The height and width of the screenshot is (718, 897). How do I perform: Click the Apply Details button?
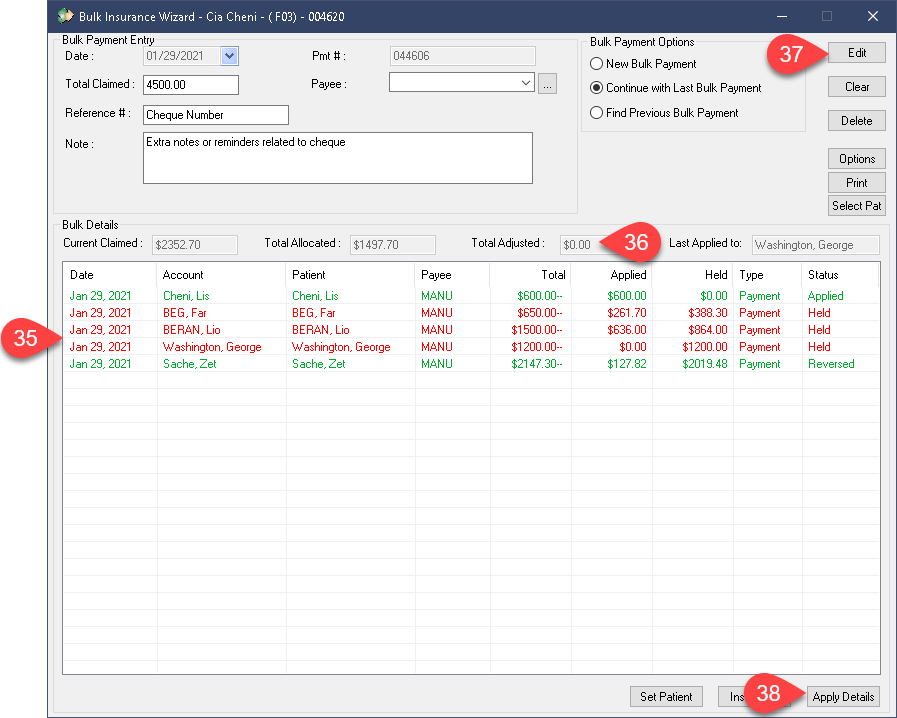[843, 696]
